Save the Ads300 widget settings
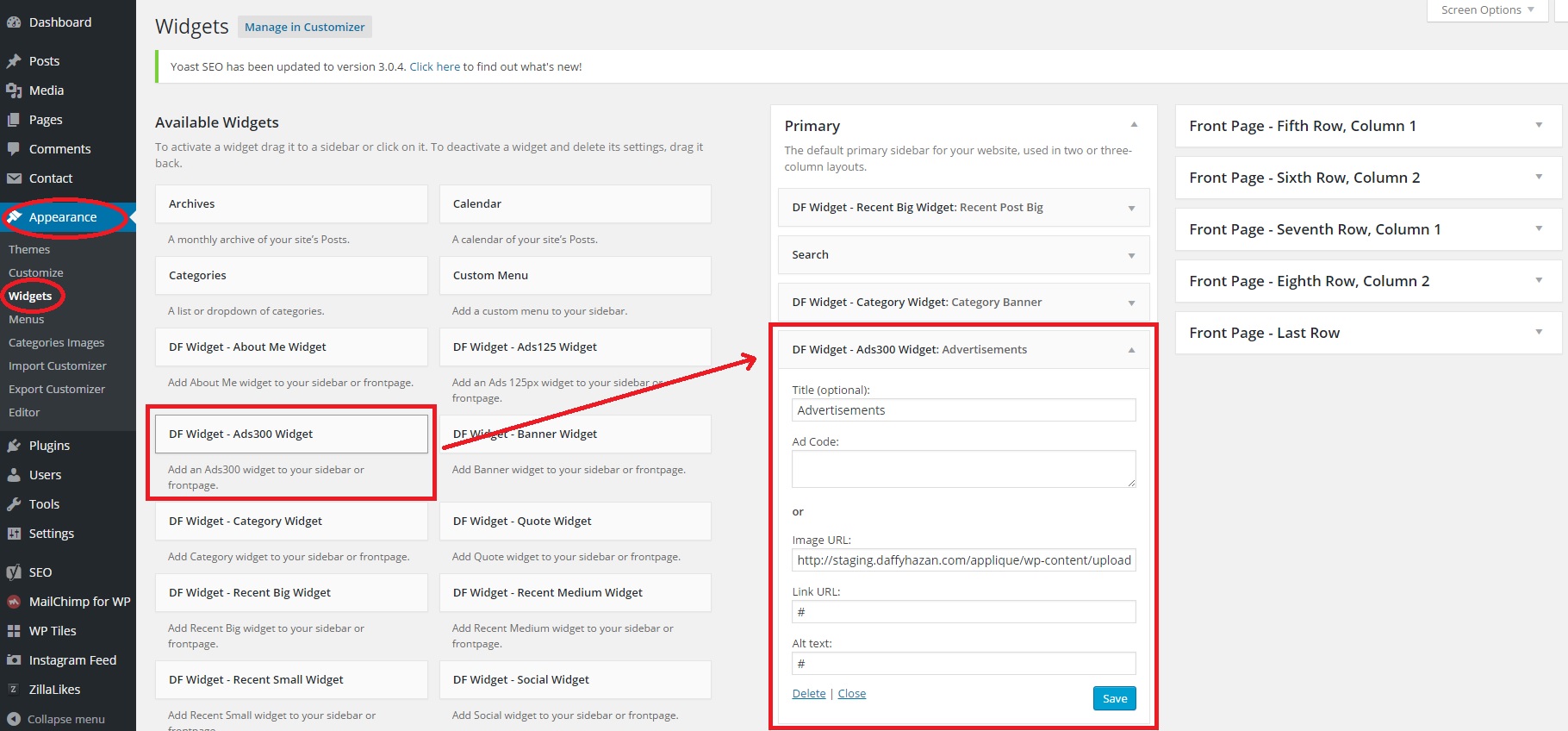The image size is (1568, 731). point(1114,698)
